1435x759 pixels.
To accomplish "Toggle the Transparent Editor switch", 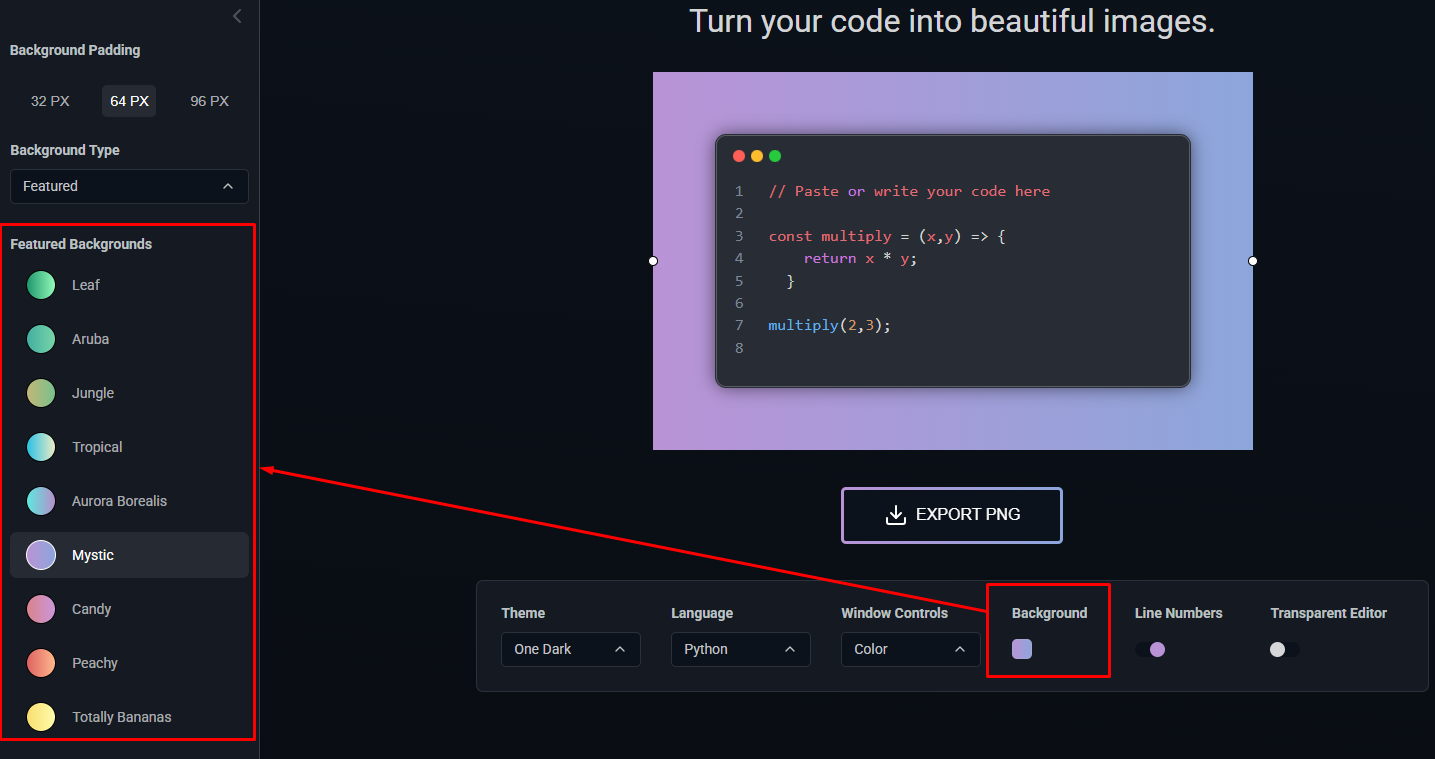I will coord(1285,649).
